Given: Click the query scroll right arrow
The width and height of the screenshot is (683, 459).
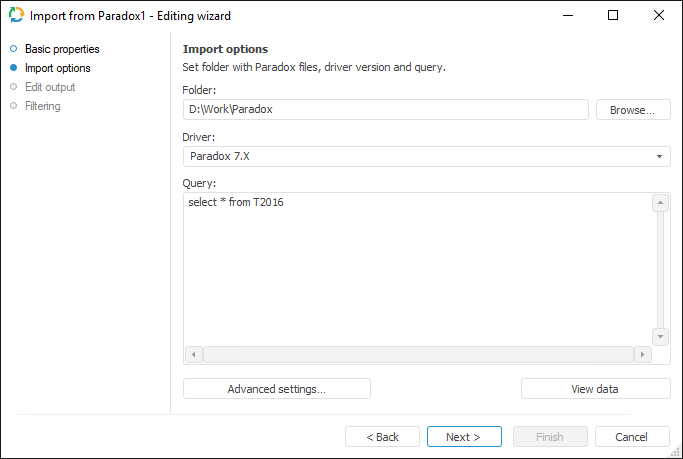Looking at the screenshot, I should (642, 355).
